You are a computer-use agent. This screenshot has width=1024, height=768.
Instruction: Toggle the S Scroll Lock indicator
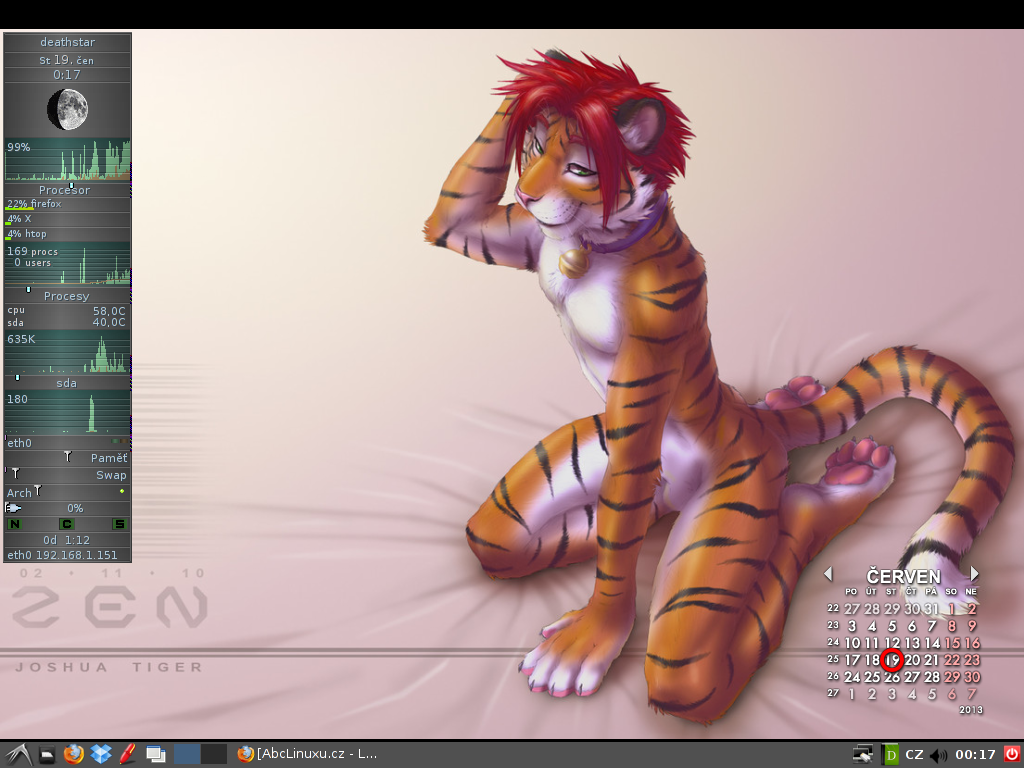click(x=119, y=524)
